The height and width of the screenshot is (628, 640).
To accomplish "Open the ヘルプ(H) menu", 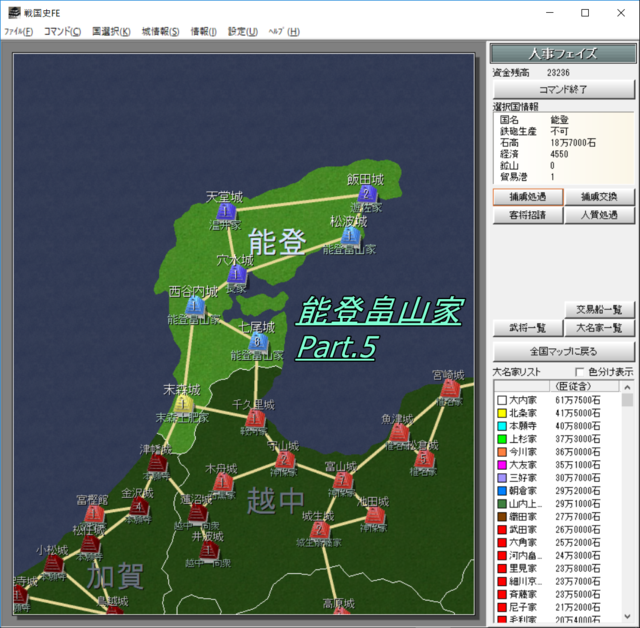I will [x=284, y=32].
